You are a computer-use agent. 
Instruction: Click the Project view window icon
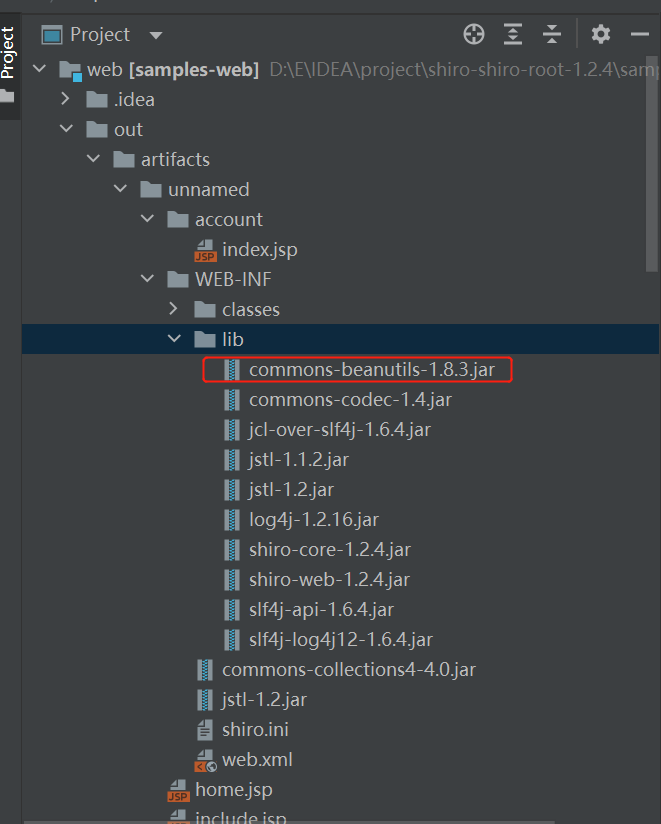[52, 35]
